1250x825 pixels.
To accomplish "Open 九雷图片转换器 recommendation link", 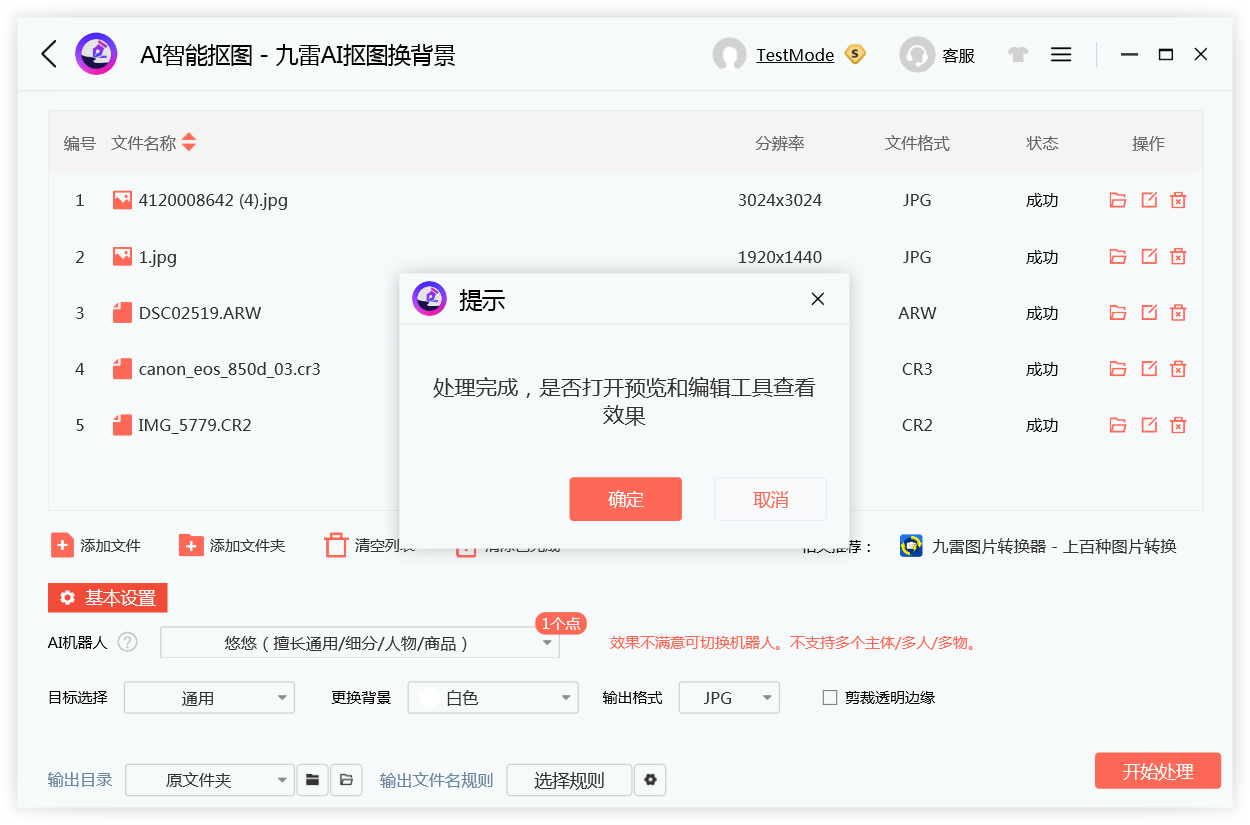I will [1038, 546].
